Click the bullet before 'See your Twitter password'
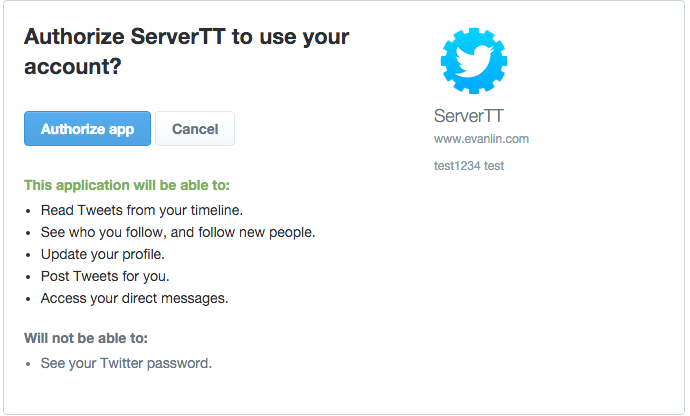Screen dimensions: 690x416 click(x=28, y=364)
